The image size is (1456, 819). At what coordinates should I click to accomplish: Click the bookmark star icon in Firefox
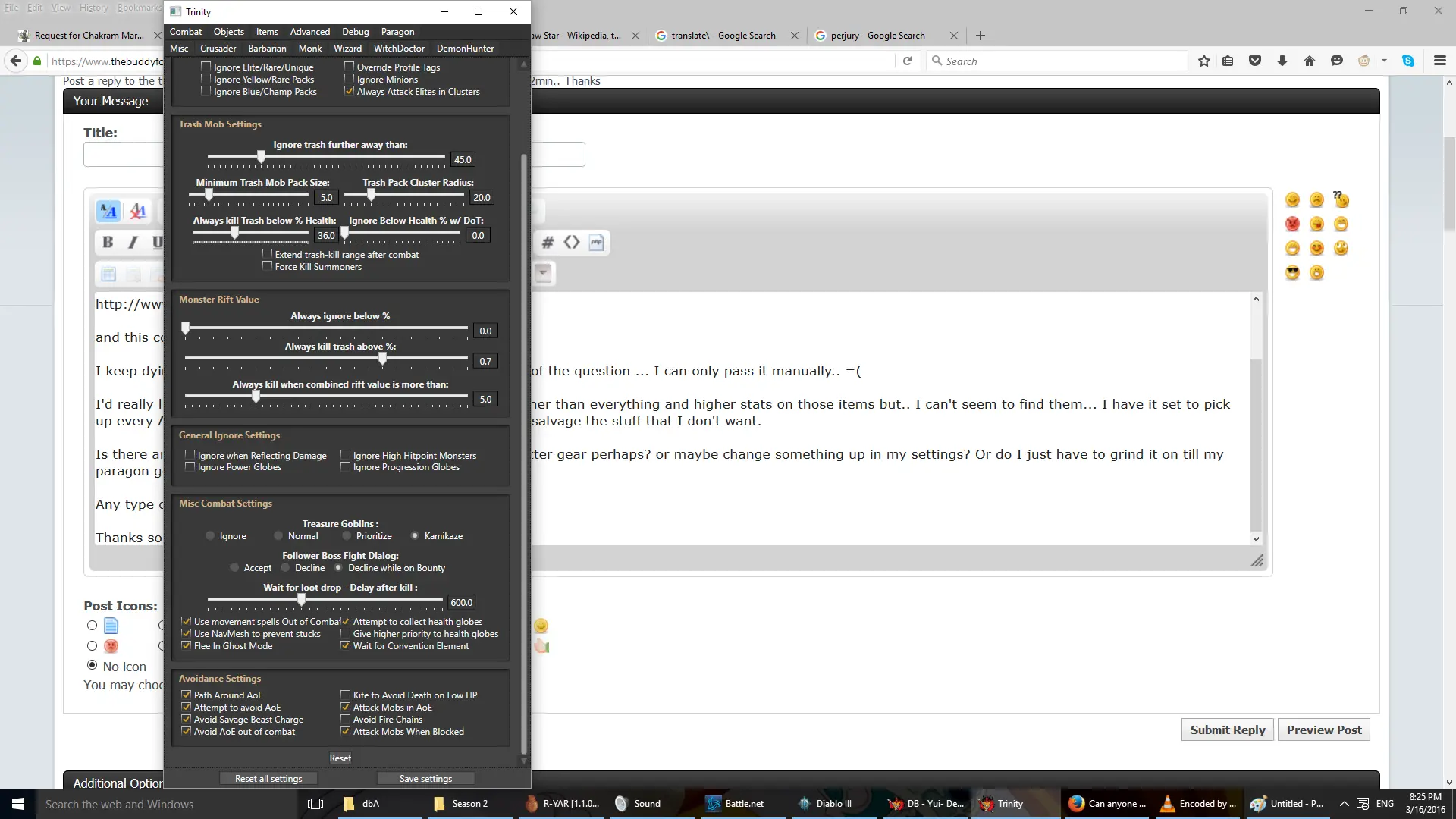tap(1204, 61)
